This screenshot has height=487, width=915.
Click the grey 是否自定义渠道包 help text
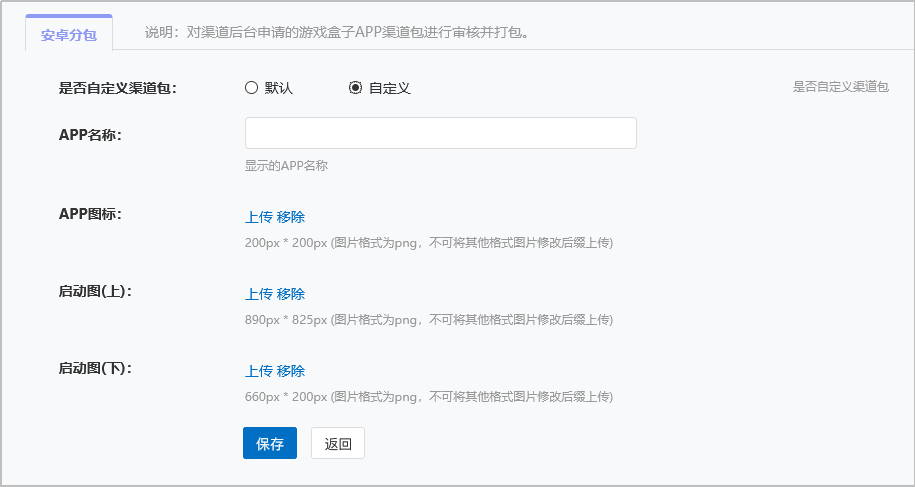(x=840, y=87)
